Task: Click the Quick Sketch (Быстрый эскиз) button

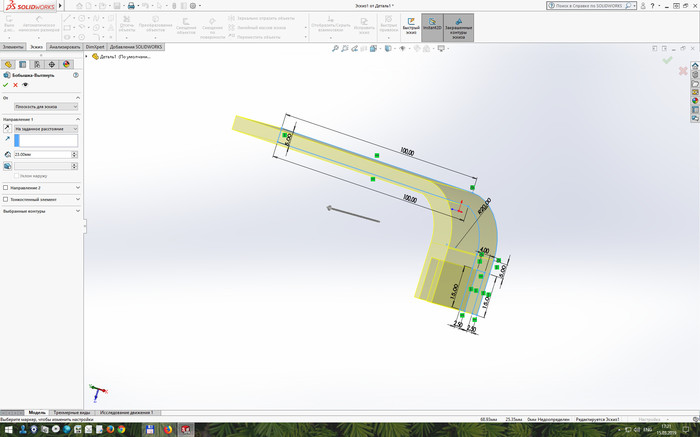Action: 410,27
